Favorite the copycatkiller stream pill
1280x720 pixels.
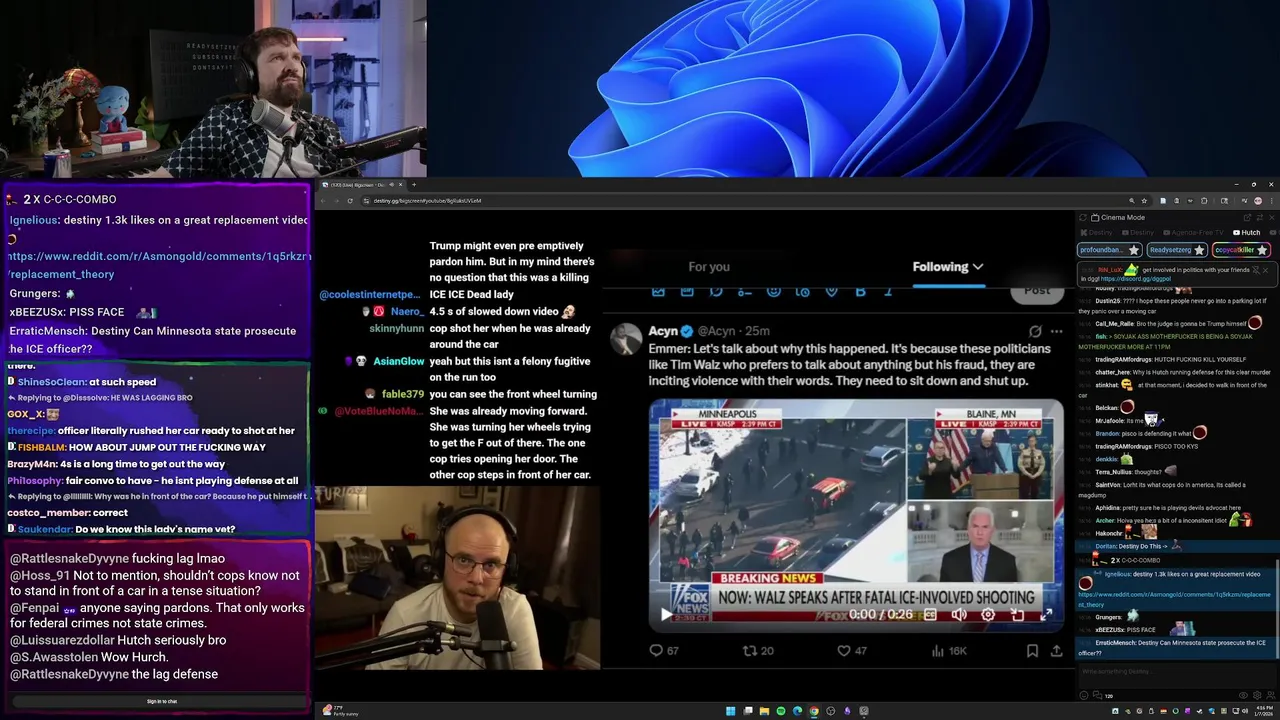(x=1262, y=250)
